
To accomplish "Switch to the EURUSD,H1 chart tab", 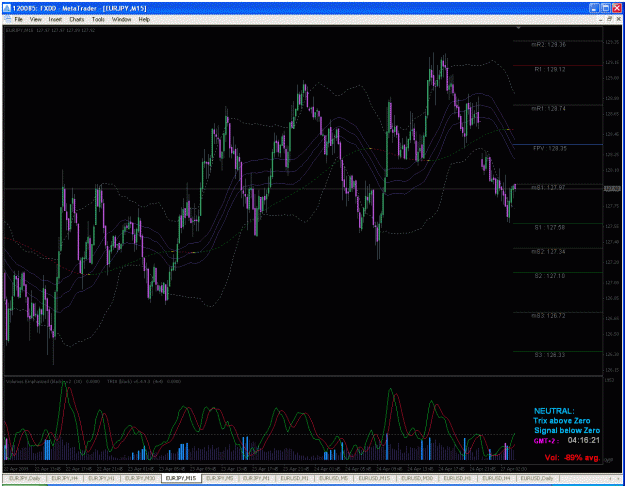I will click(457, 478).
